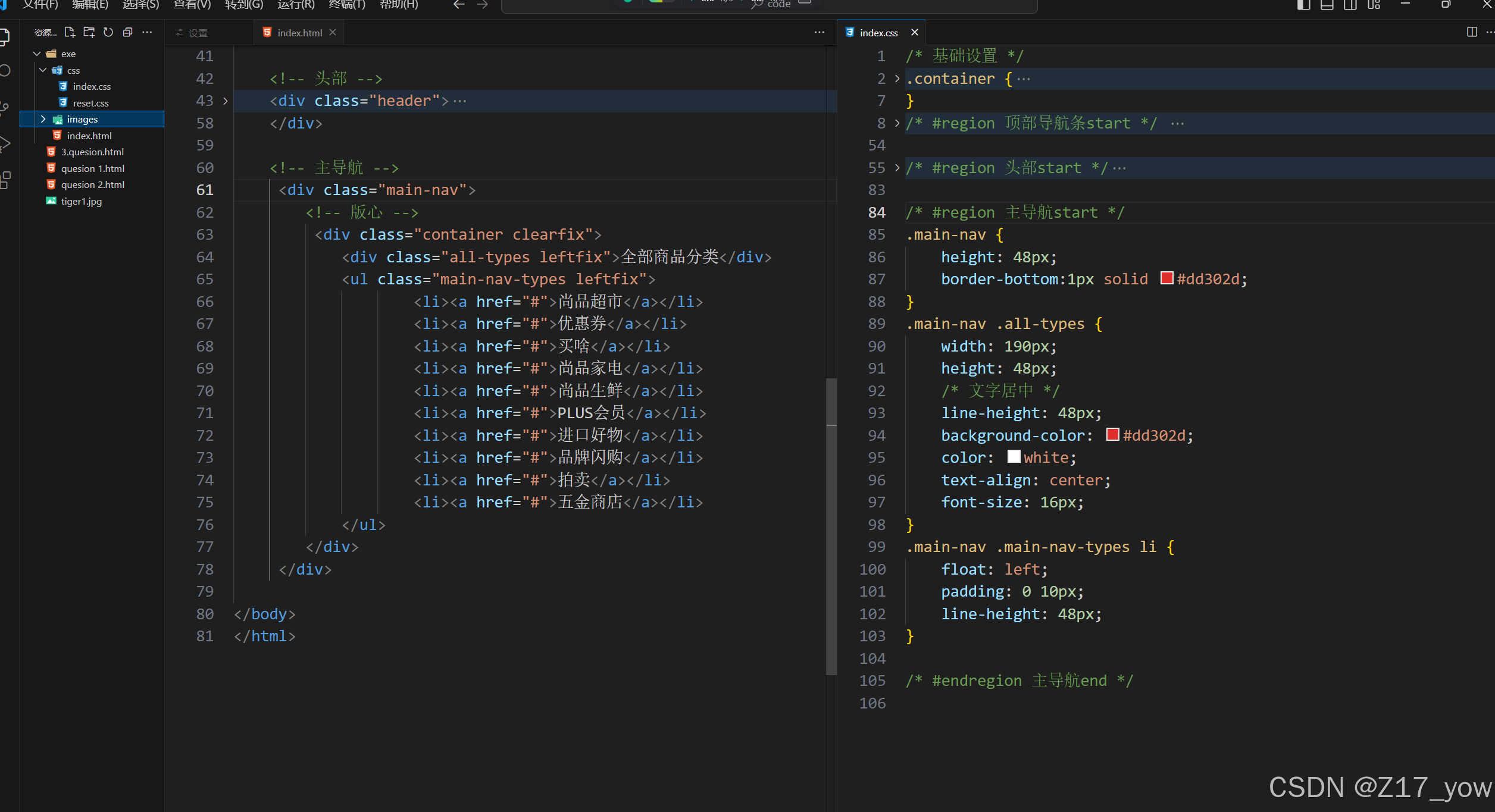
Task: Go back using the navigation arrow
Action: pos(458,5)
